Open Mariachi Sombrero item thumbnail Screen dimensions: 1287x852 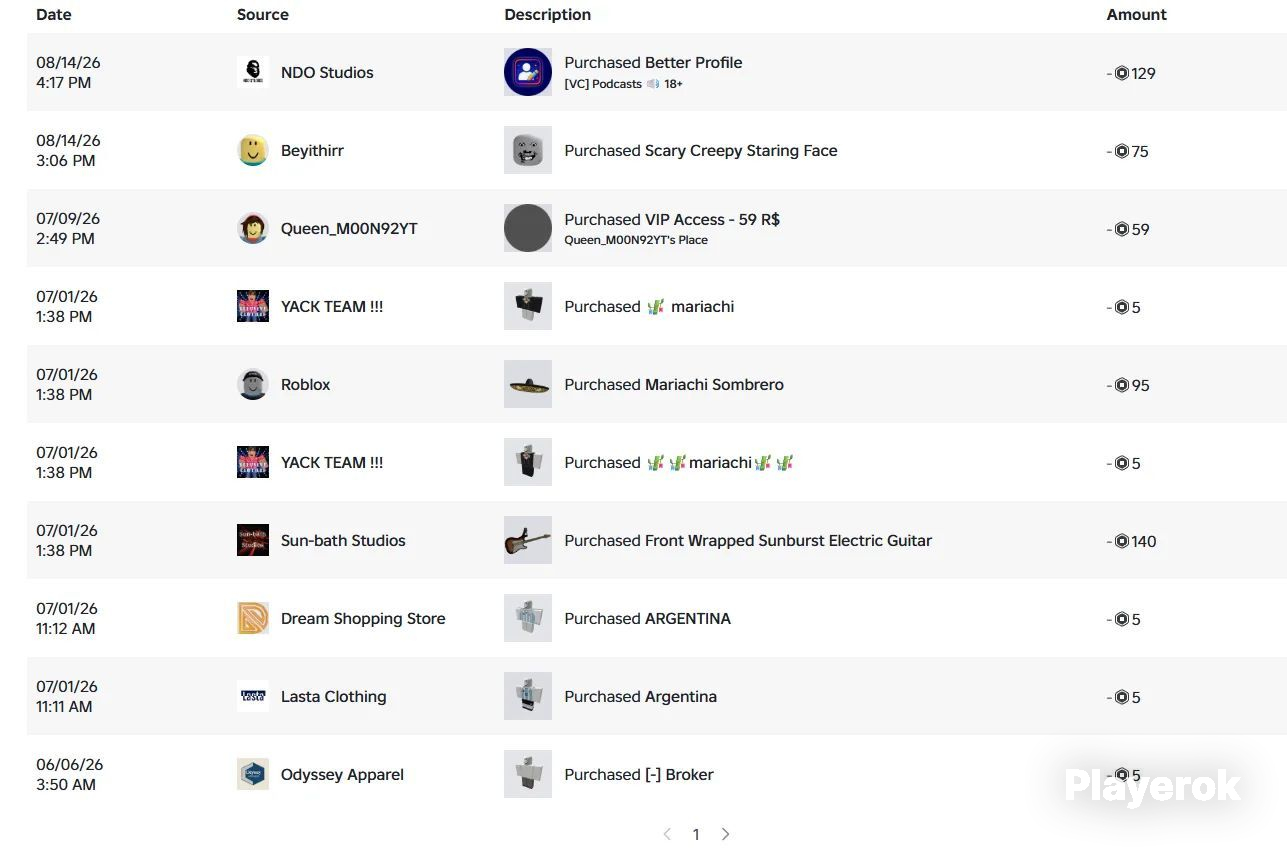[528, 384]
